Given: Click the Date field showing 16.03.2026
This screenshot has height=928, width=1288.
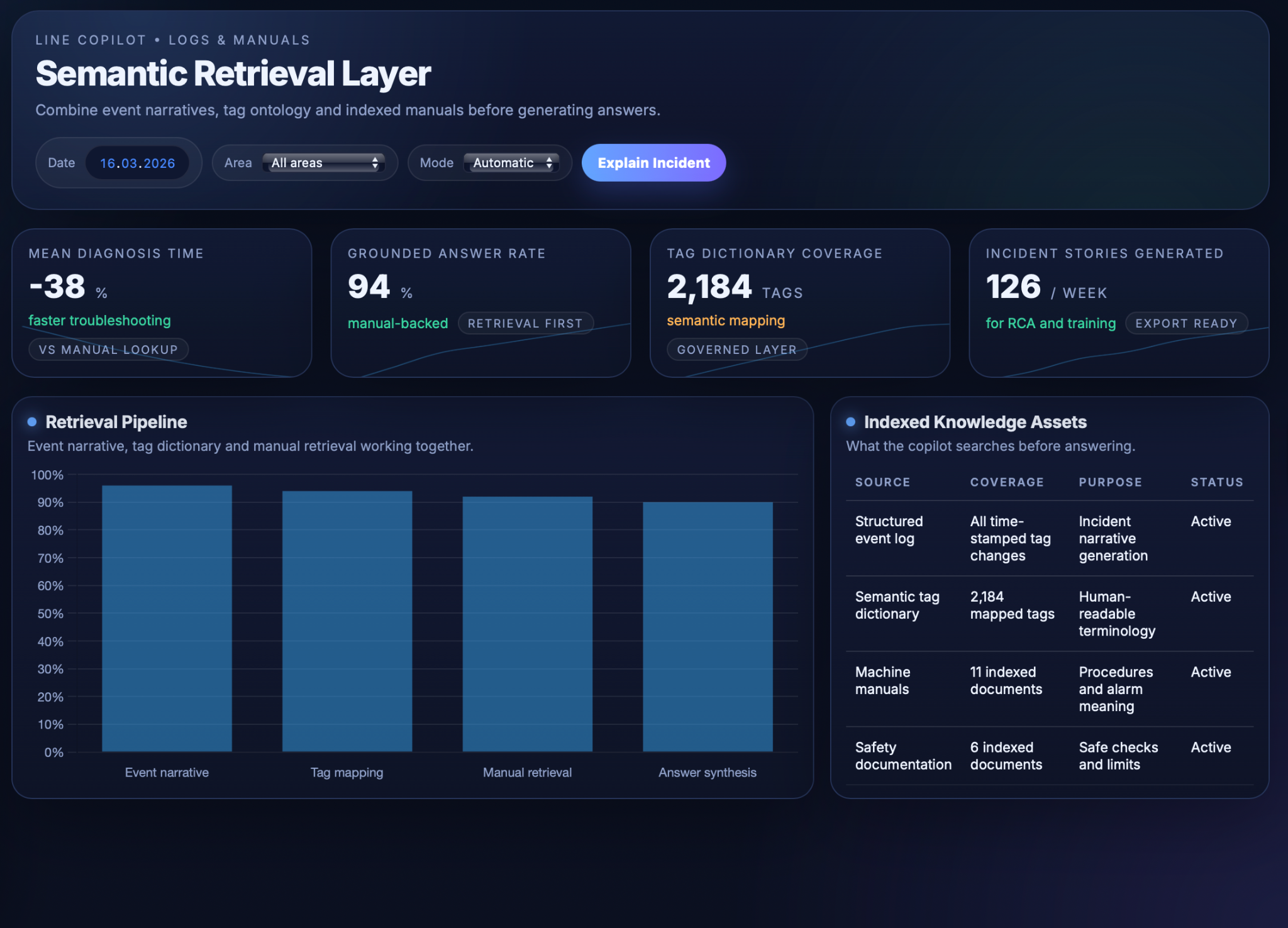Looking at the screenshot, I should [x=137, y=163].
